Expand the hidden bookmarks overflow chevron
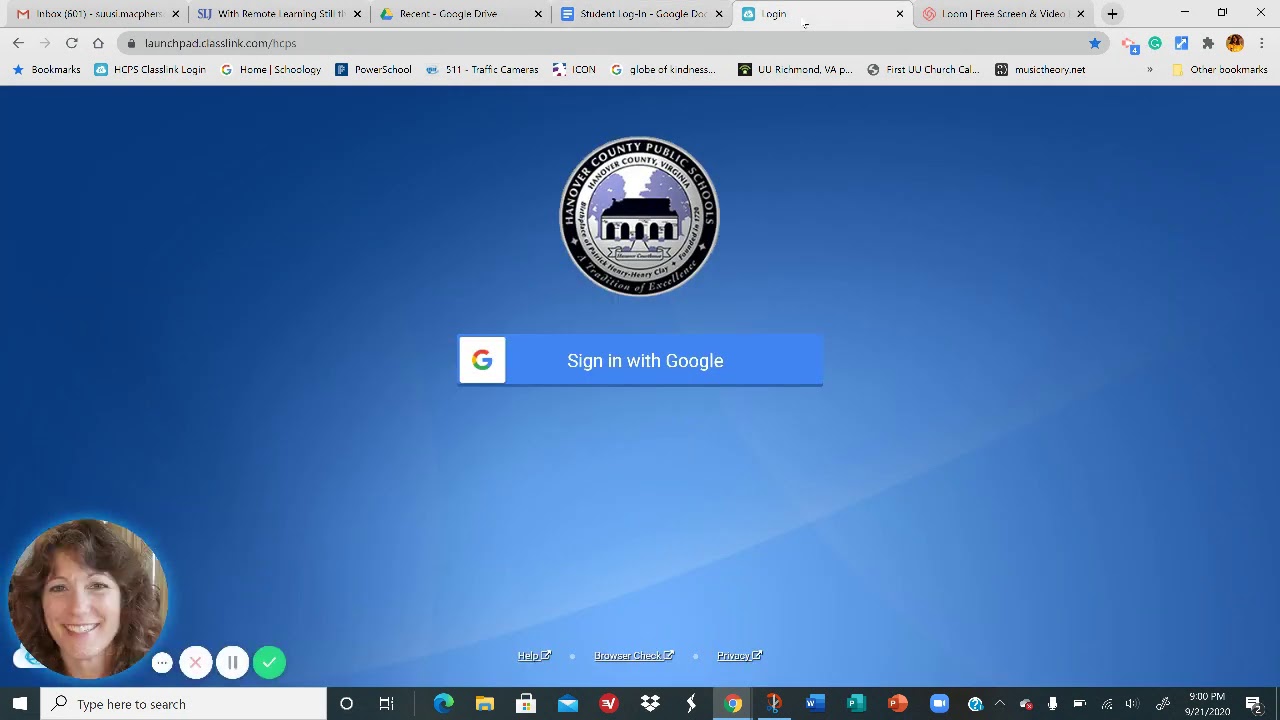Screen dimensions: 1280x720 click(x=1150, y=70)
